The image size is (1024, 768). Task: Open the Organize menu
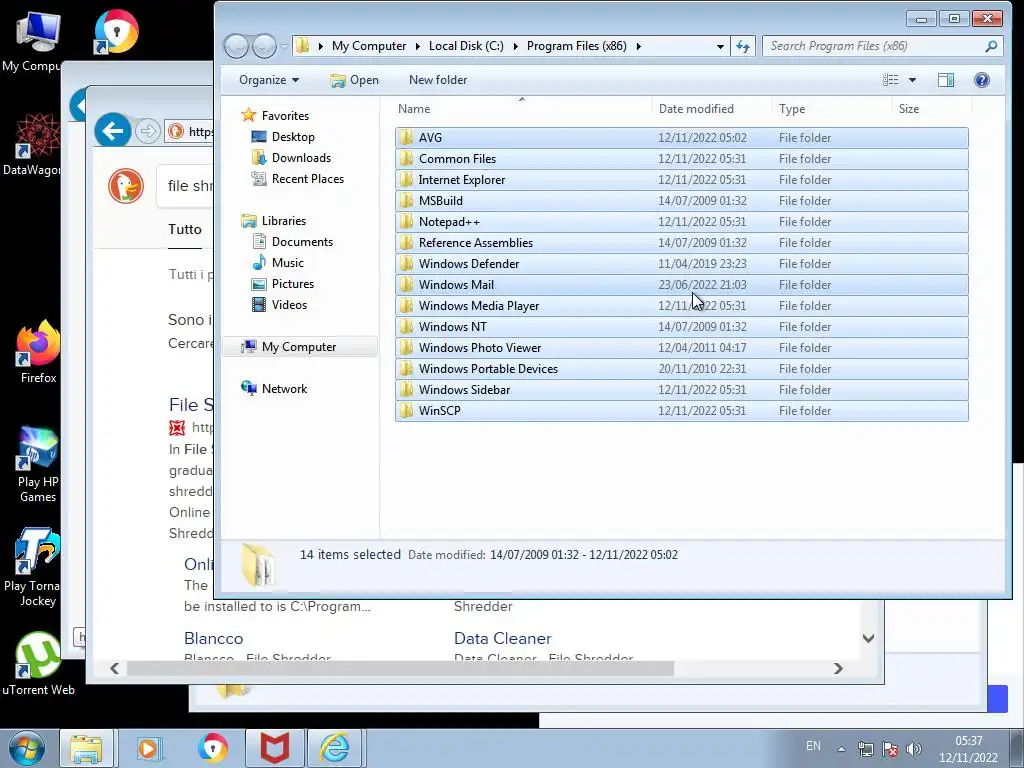tap(268, 80)
